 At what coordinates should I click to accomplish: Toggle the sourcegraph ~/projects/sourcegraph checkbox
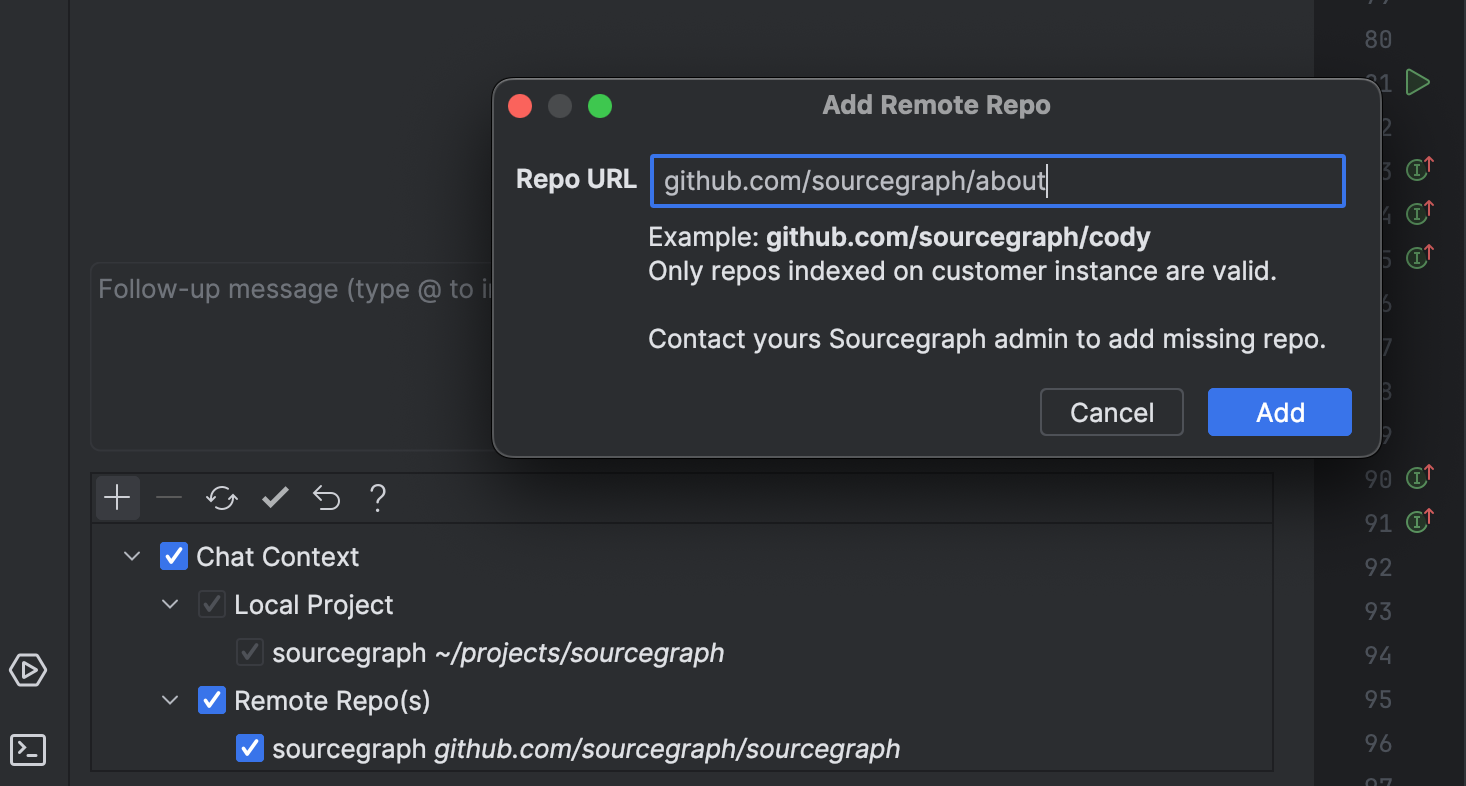pos(250,652)
